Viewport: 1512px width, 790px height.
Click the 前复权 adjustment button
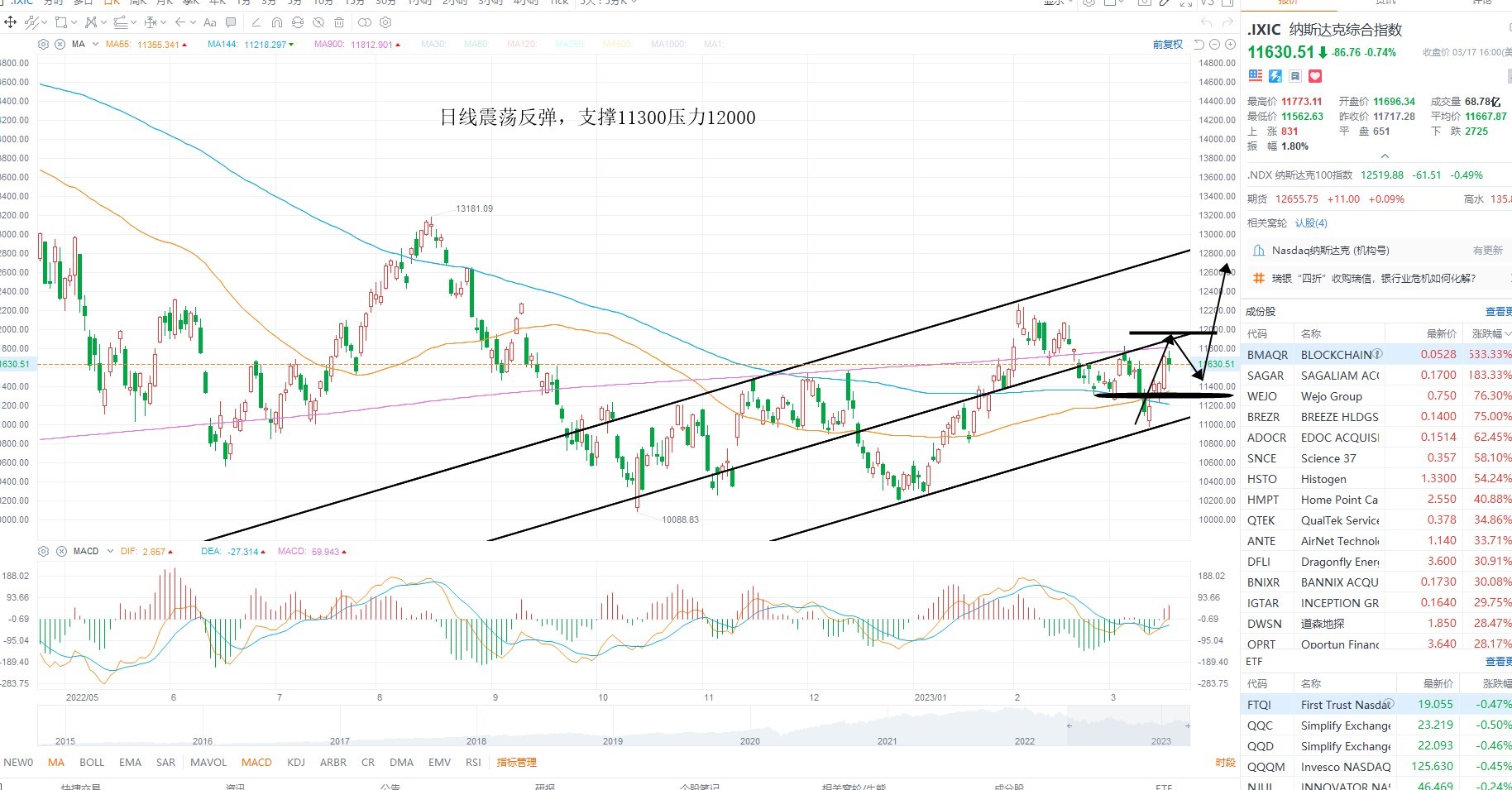tap(1168, 45)
